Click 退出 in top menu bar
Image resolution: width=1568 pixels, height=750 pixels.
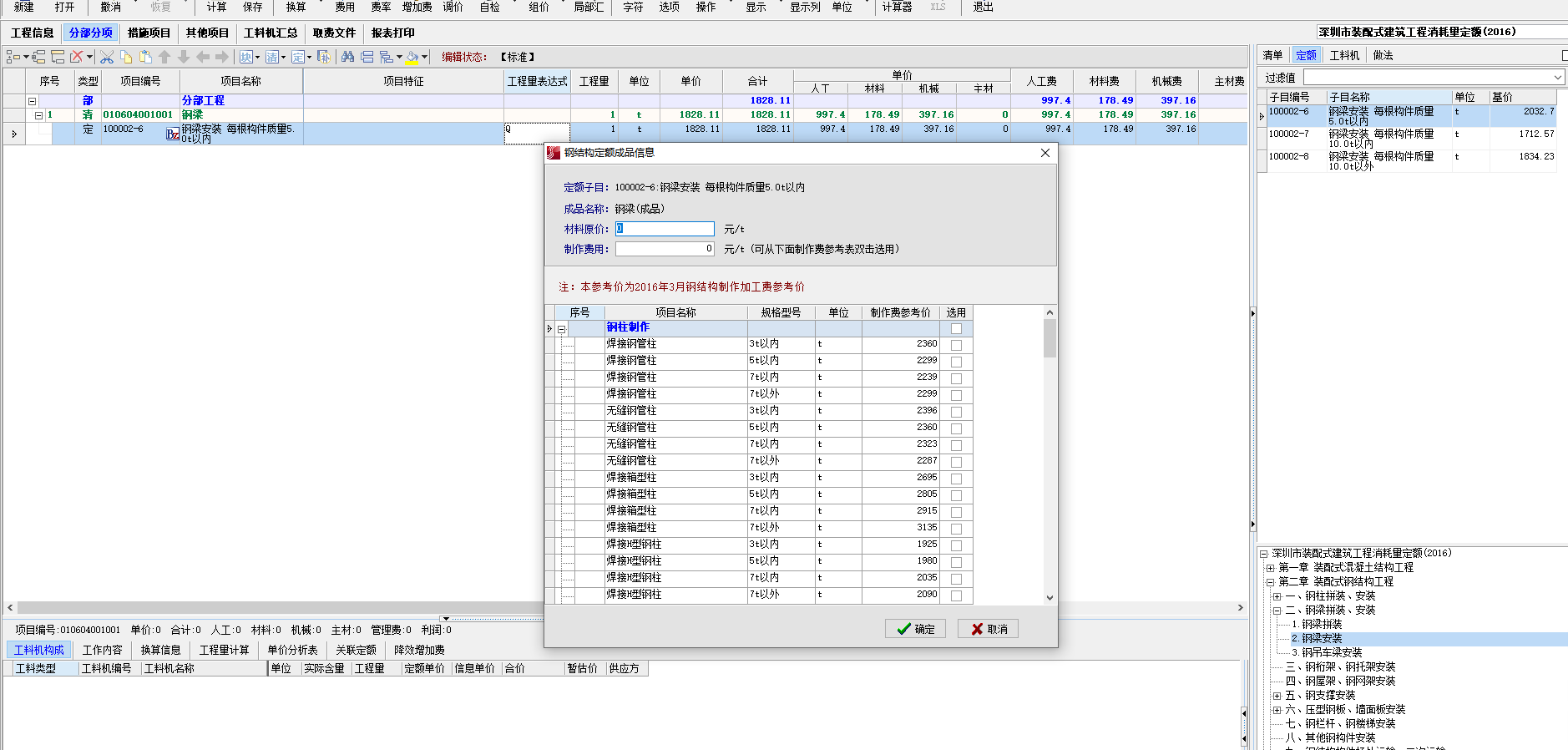984,7
